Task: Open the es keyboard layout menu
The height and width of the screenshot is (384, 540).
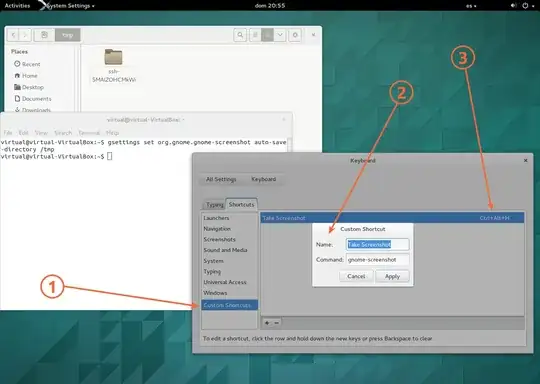Action: point(471,6)
